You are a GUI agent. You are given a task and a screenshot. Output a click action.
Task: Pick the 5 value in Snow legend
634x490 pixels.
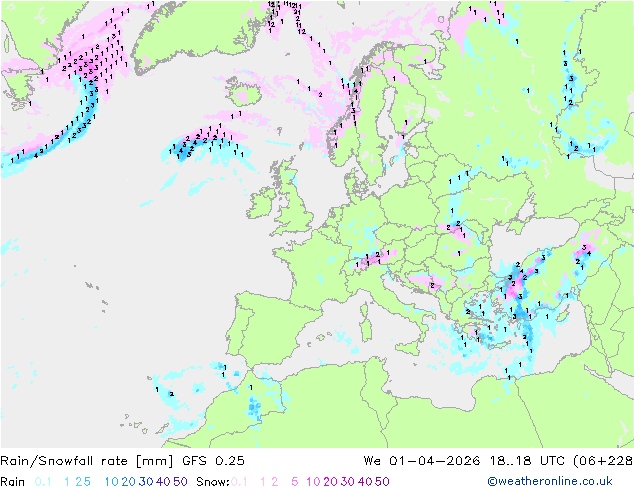click(295, 482)
